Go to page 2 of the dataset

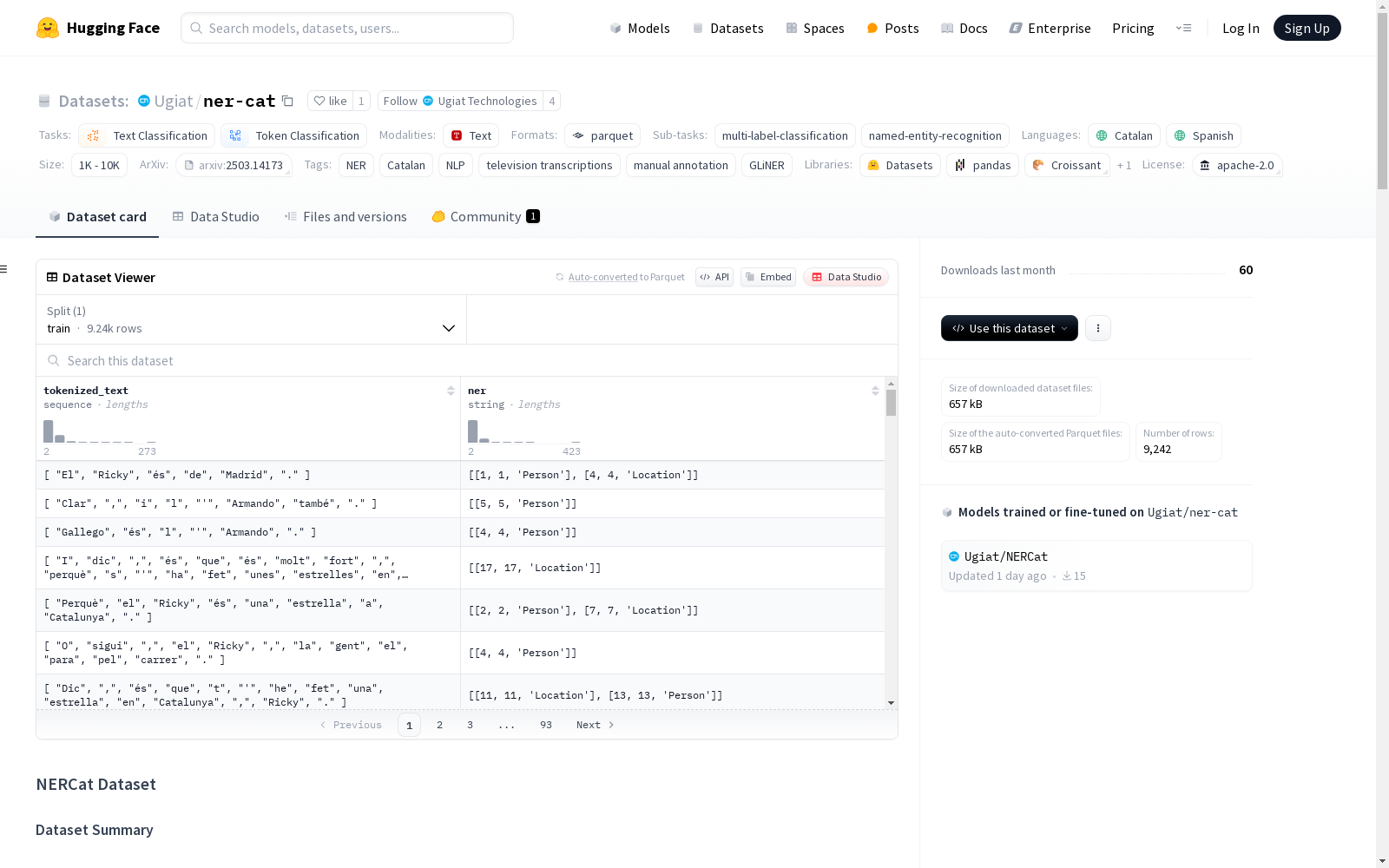click(x=439, y=725)
